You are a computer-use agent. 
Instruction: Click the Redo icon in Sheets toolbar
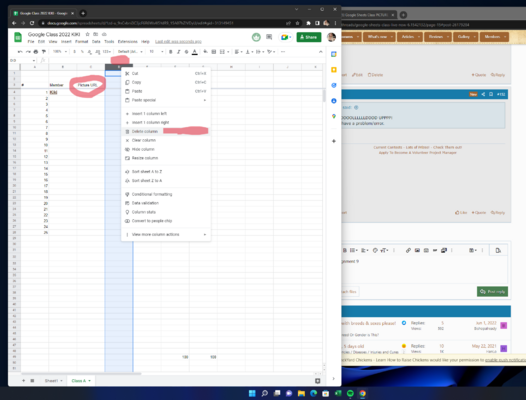[x=28, y=52]
